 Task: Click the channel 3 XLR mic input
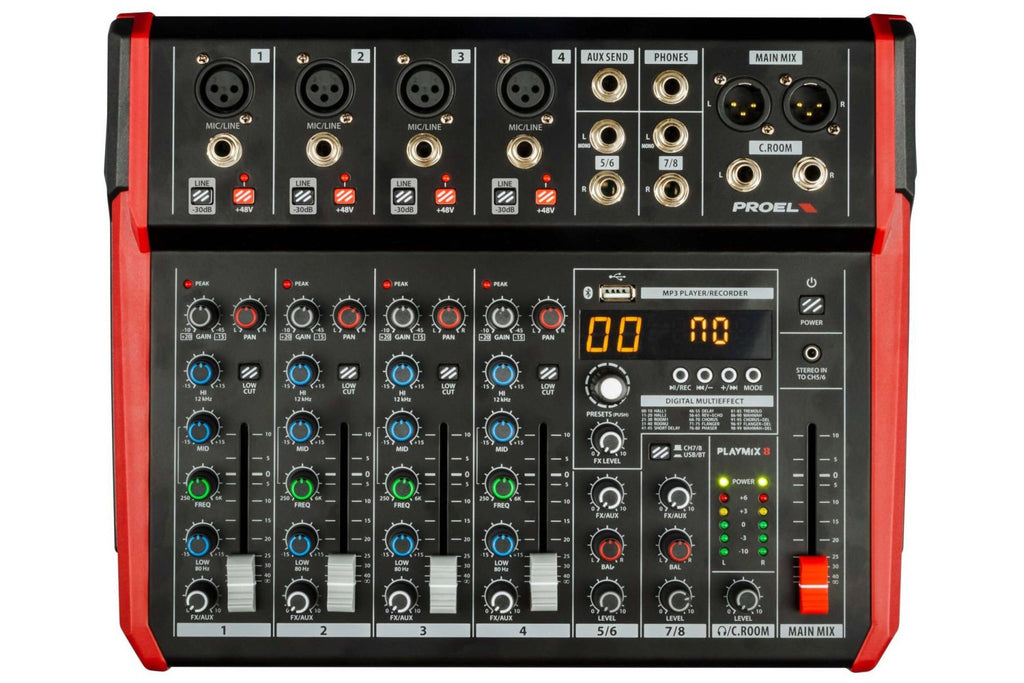tap(425, 88)
